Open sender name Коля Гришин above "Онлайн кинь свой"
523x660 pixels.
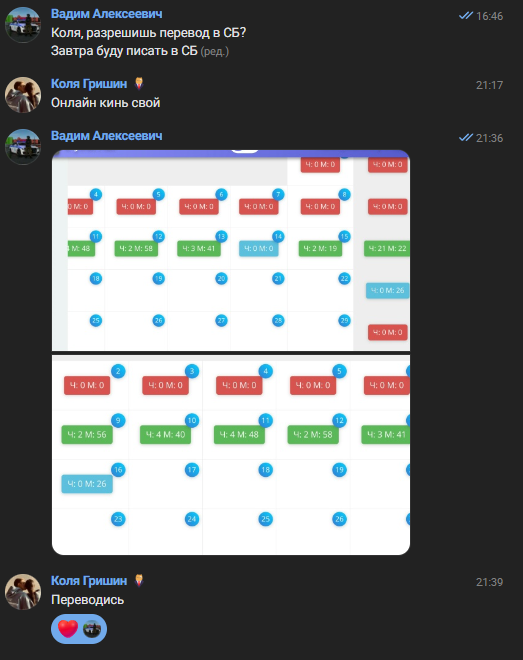tap(89, 84)
